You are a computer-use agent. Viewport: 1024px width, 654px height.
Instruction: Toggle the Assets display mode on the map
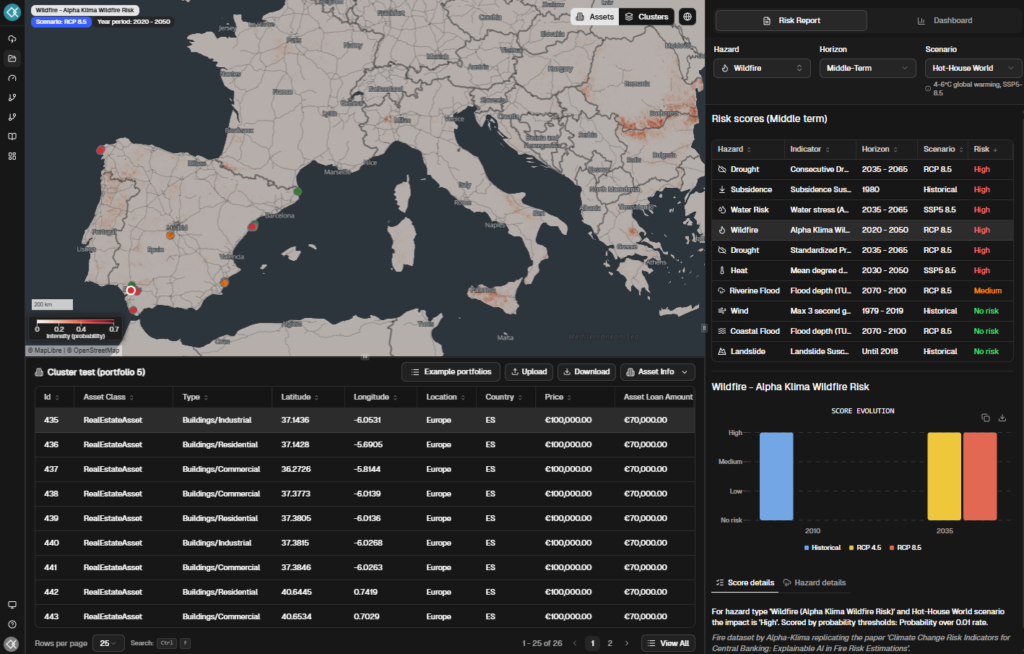[595, 17]
